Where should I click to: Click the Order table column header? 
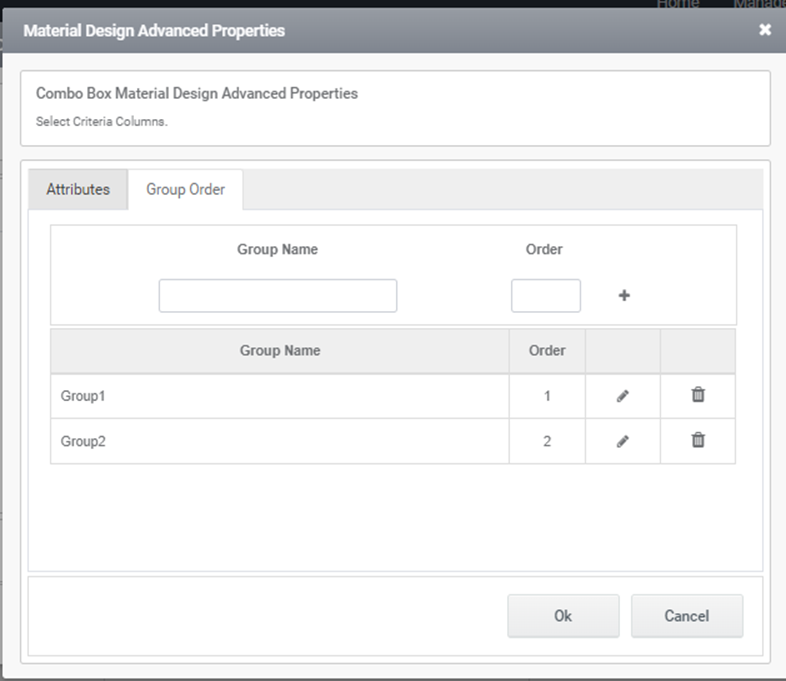click(x=546, y=351)
